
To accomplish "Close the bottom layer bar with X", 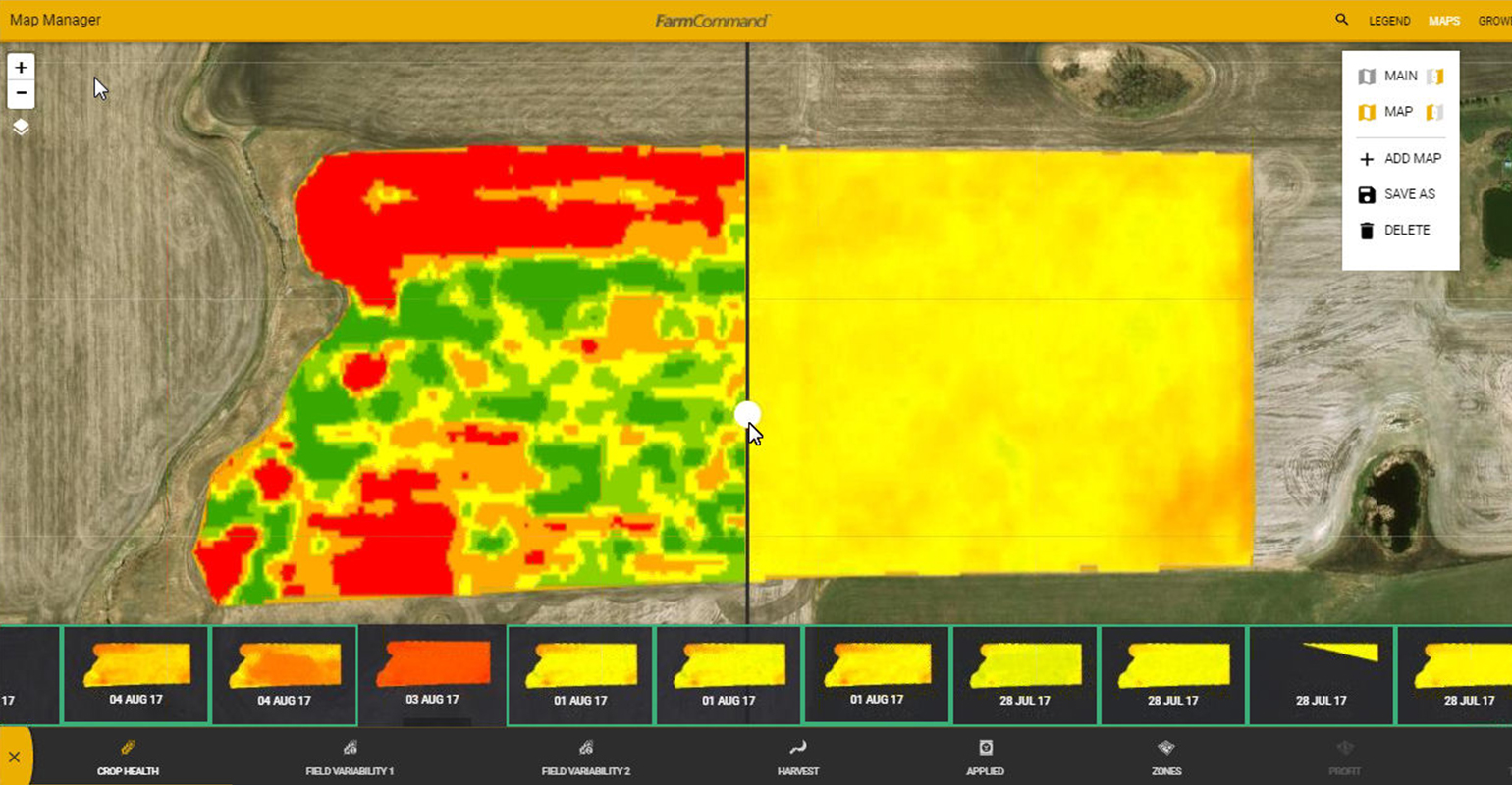I will tap(15, 757).
